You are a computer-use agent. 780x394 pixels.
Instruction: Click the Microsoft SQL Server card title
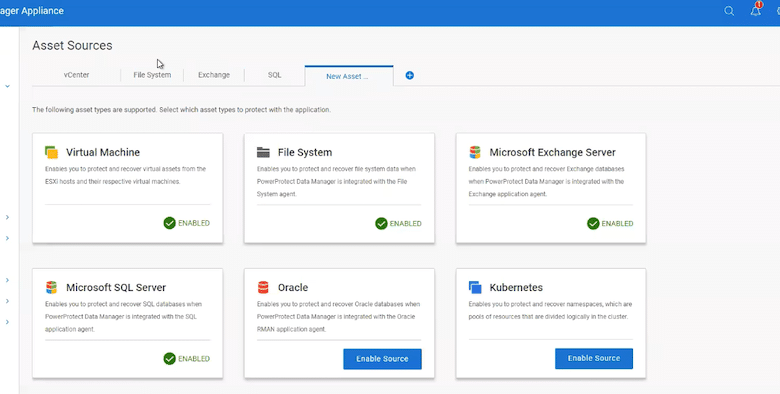point(116,288)
